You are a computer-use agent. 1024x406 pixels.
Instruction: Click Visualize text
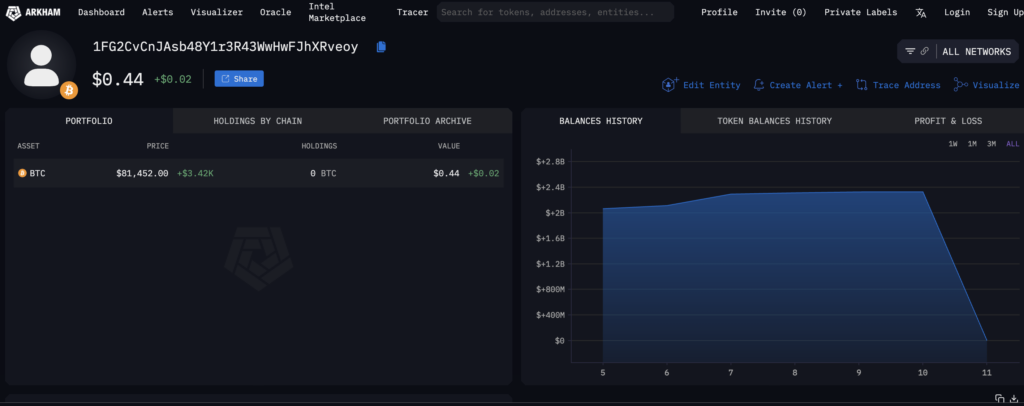tap(996, 85)
